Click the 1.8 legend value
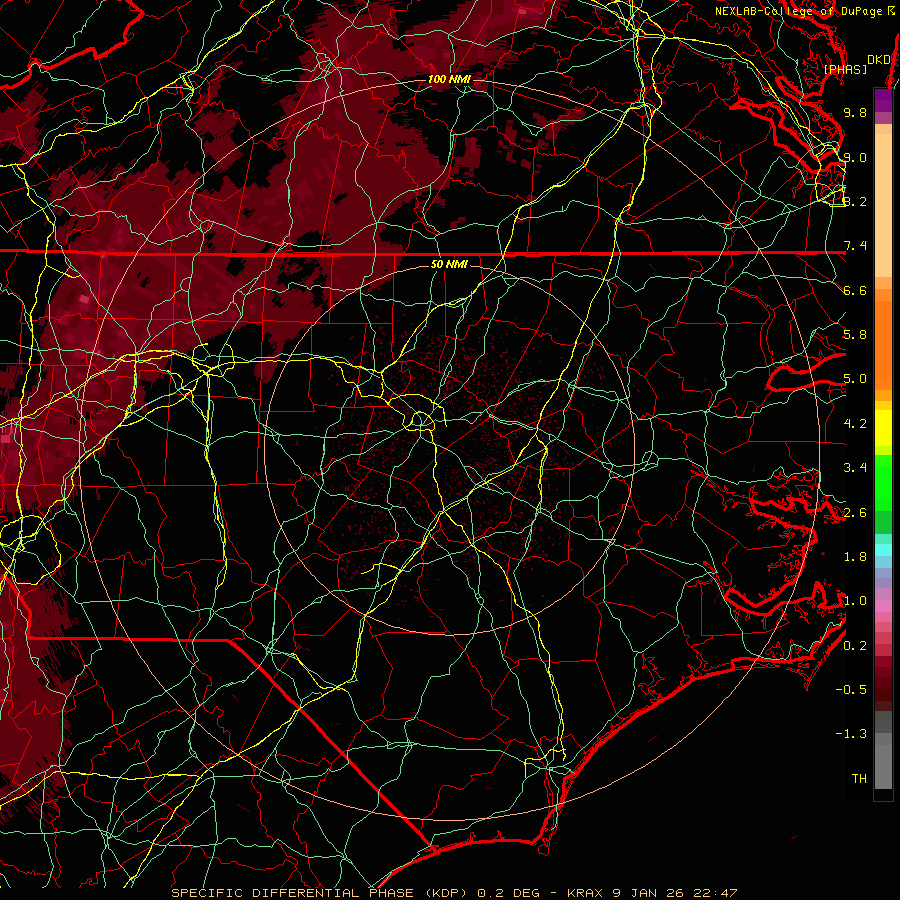 855,557
